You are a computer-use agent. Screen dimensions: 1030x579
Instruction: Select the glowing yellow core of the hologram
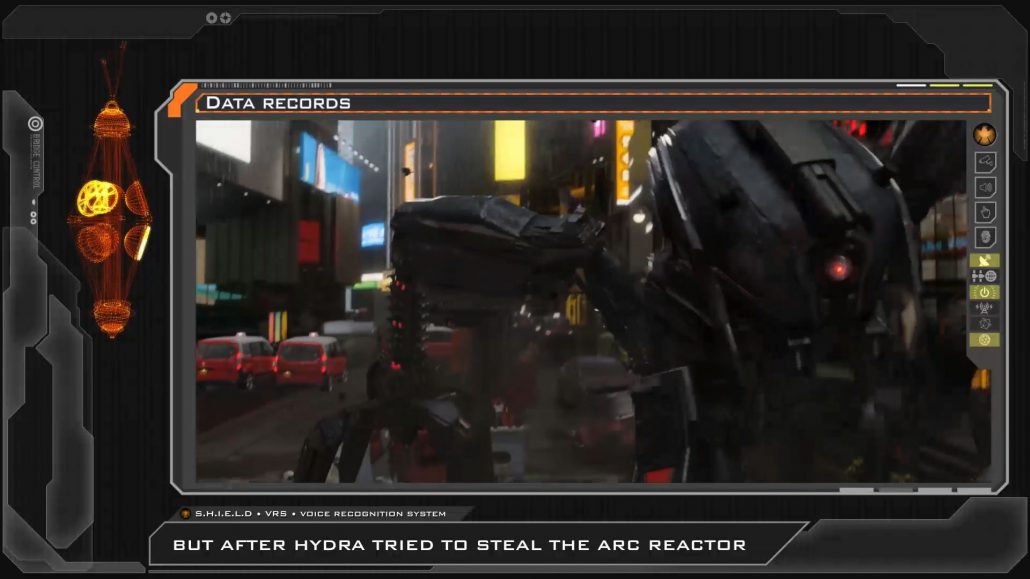97,198
